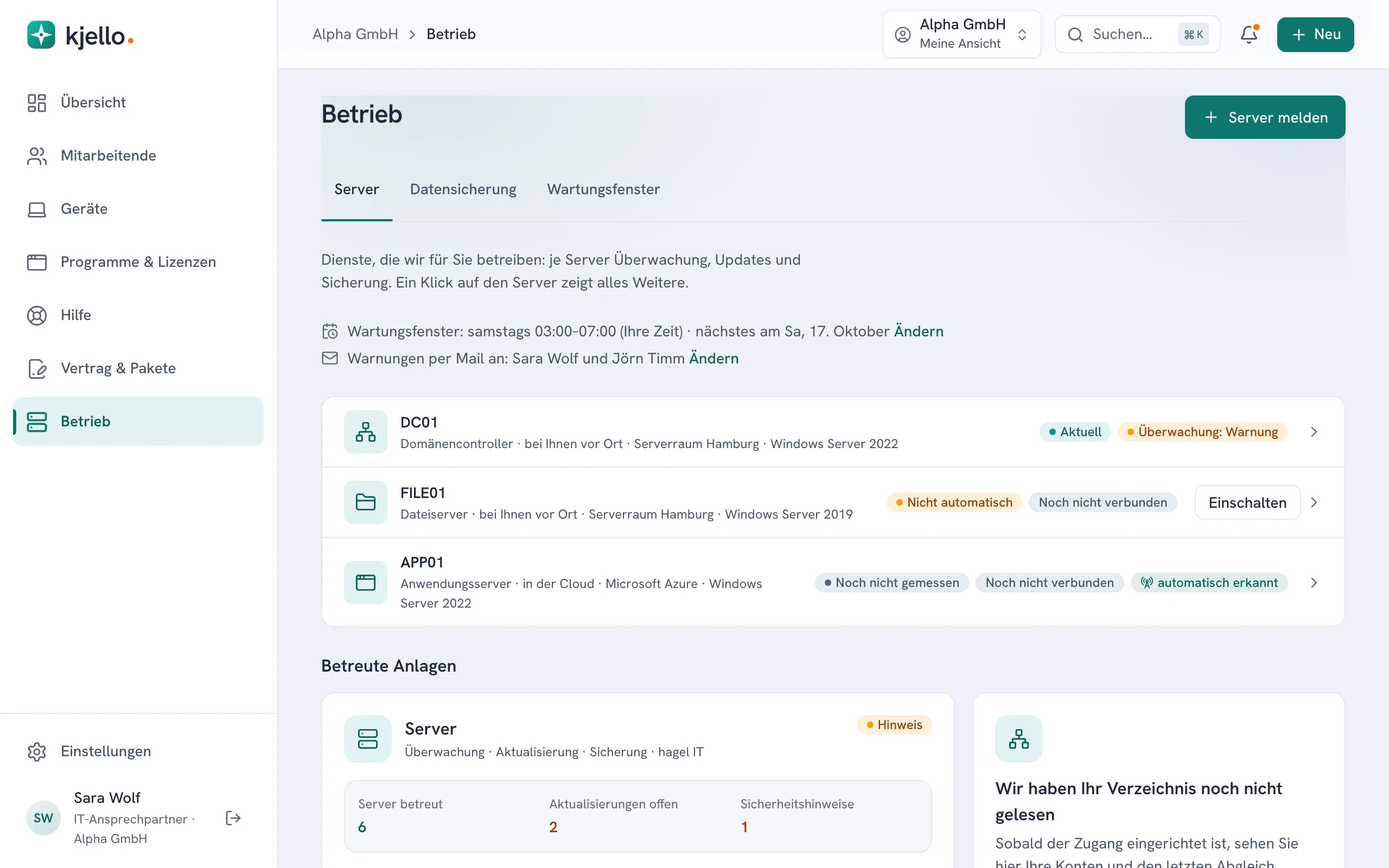Click the automatisch erkannt badge on APP01

tap(1209, 583)
